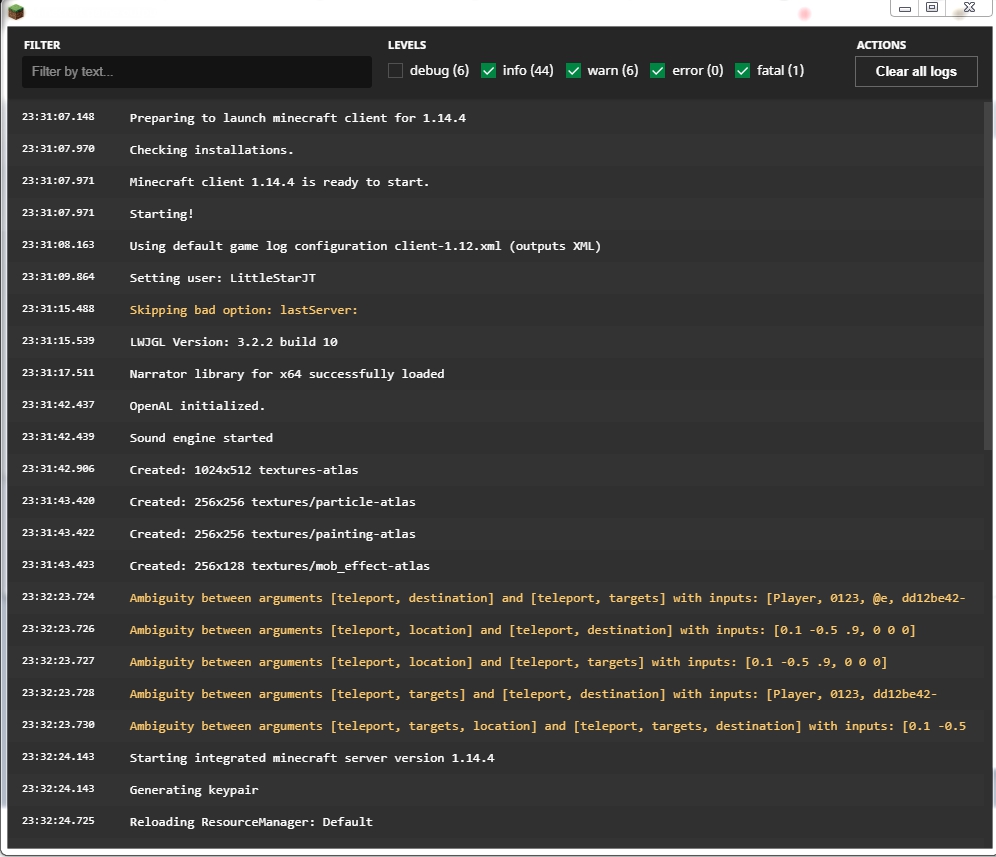Viewport: 996px width, 857px height.
Task: Focus the Filter by text field
Action: [x=197, y=72]
